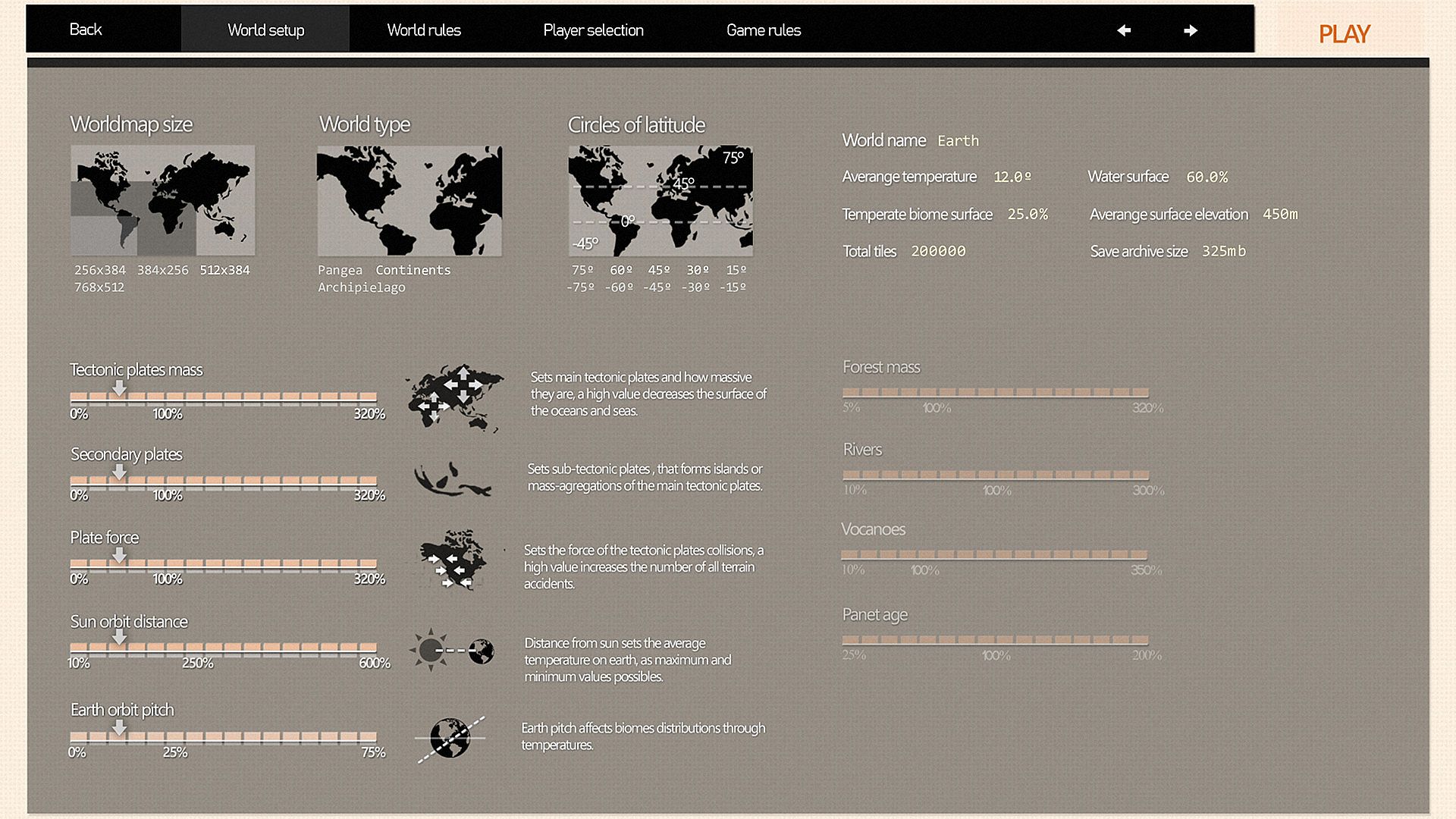Click the left arrow navigation icon
The width and height of the screenshot is (1456, 819).
point(1124,30)
